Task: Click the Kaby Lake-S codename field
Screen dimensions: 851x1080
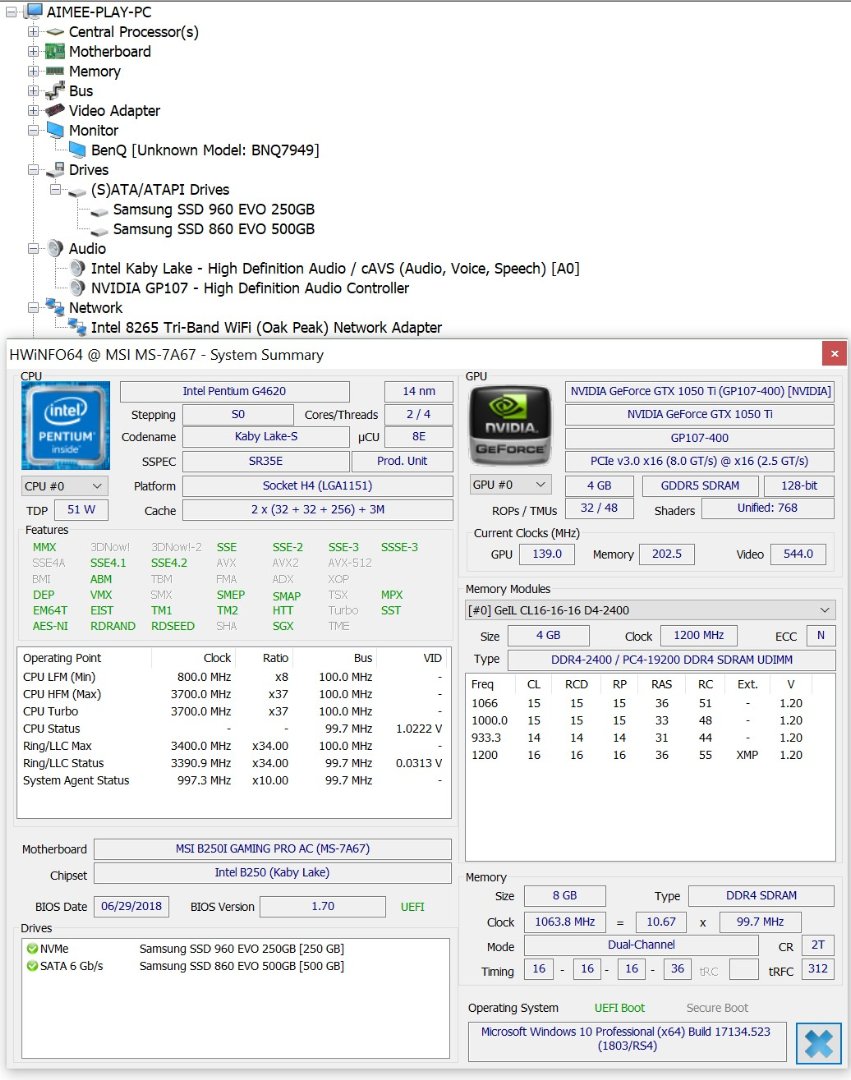Action: (266, 437)
